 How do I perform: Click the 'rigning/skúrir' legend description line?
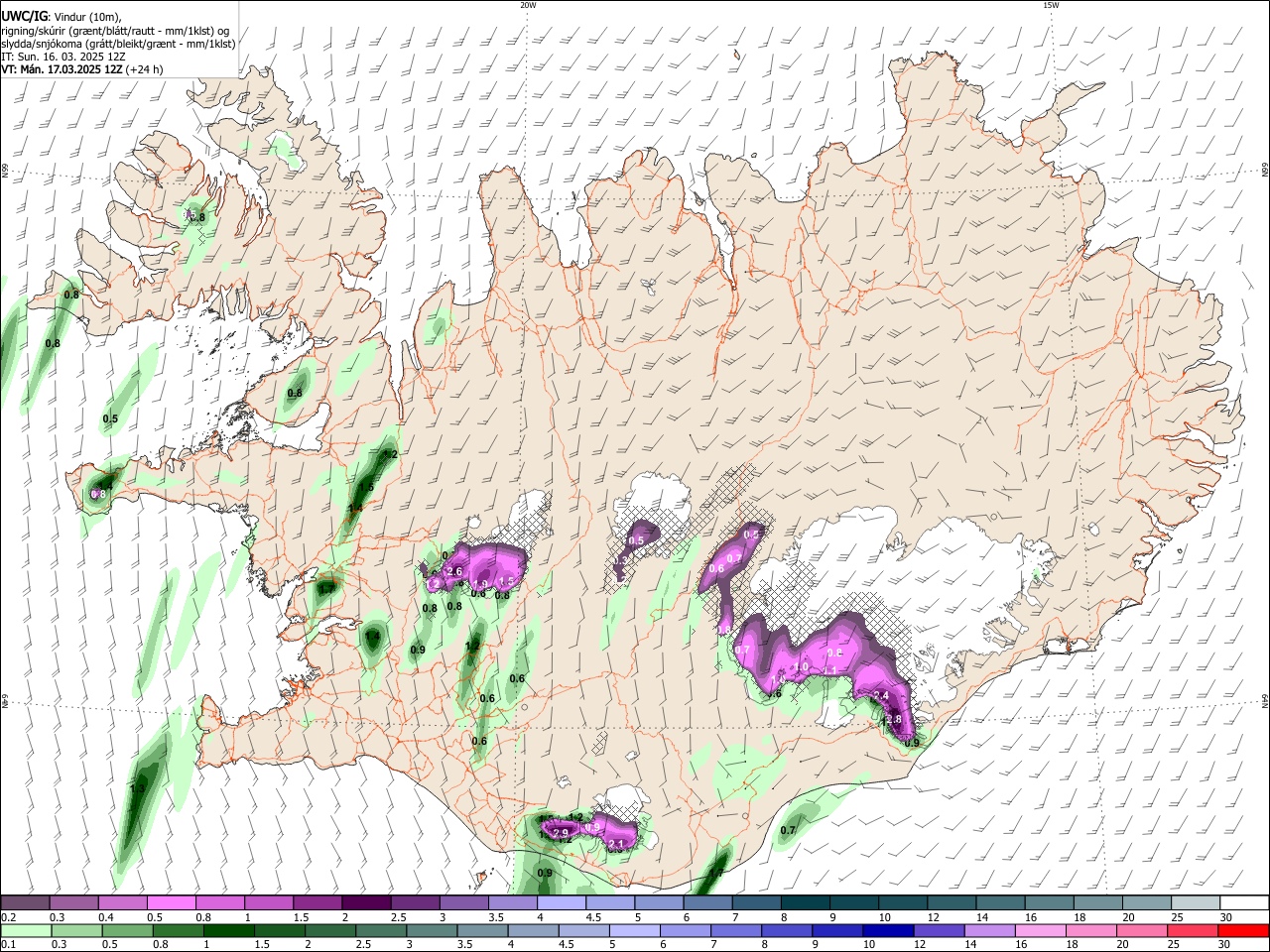[115, 30]
